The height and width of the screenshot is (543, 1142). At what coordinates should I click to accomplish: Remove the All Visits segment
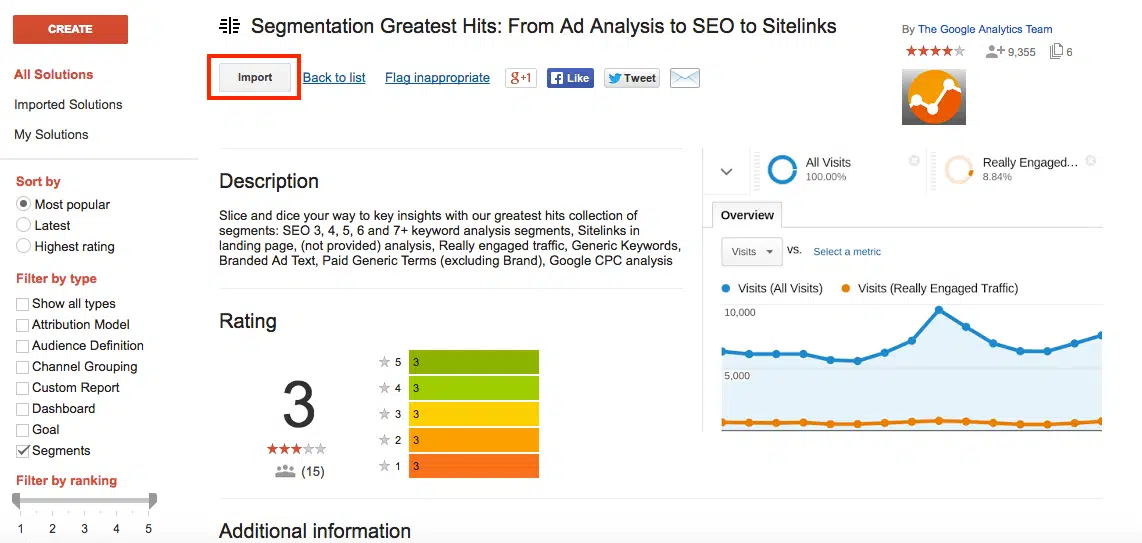click(x=914, y=161)
